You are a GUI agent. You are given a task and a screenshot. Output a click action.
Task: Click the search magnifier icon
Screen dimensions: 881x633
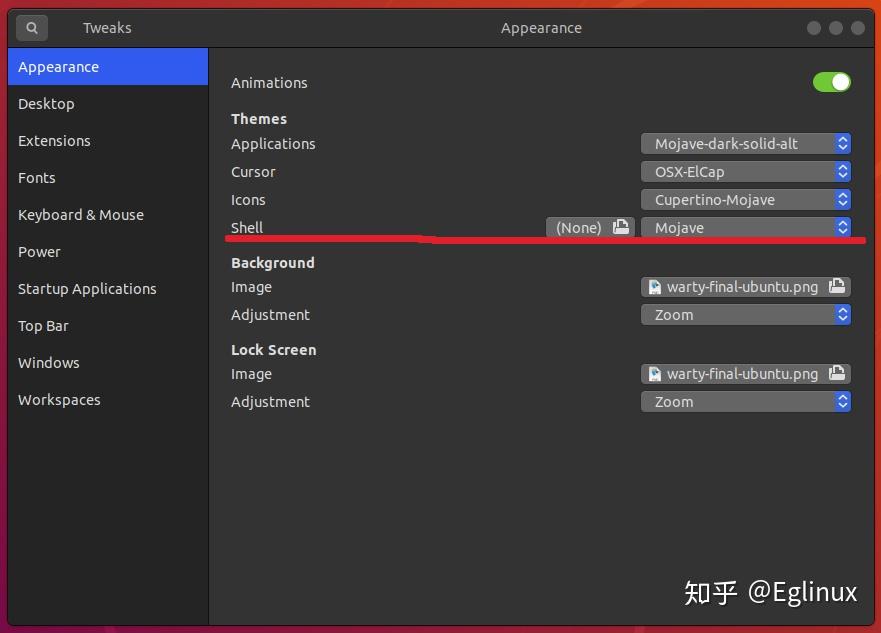pos(31,27)
